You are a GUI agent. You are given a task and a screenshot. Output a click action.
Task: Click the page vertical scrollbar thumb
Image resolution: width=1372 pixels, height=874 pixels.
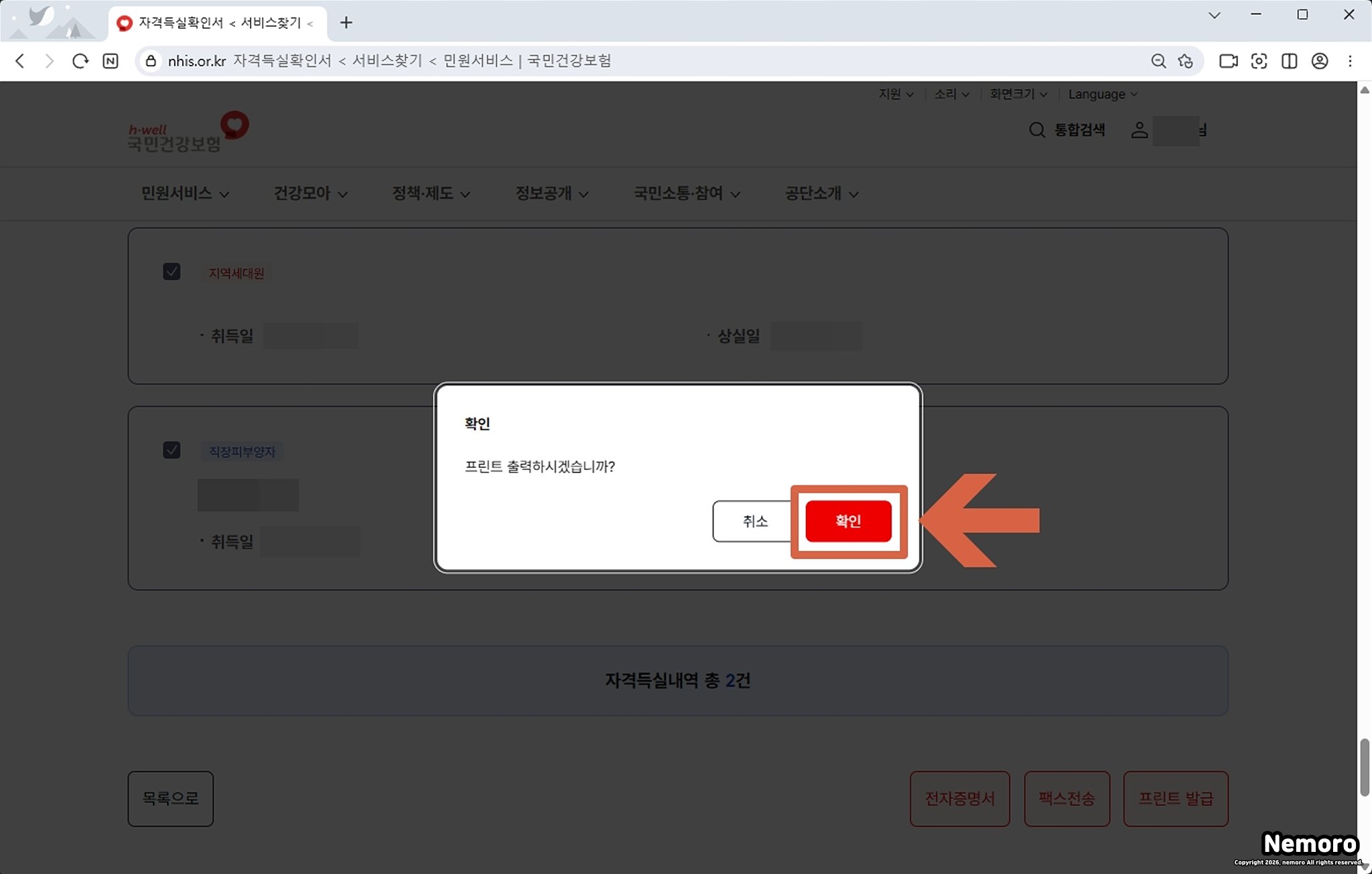1364,767
